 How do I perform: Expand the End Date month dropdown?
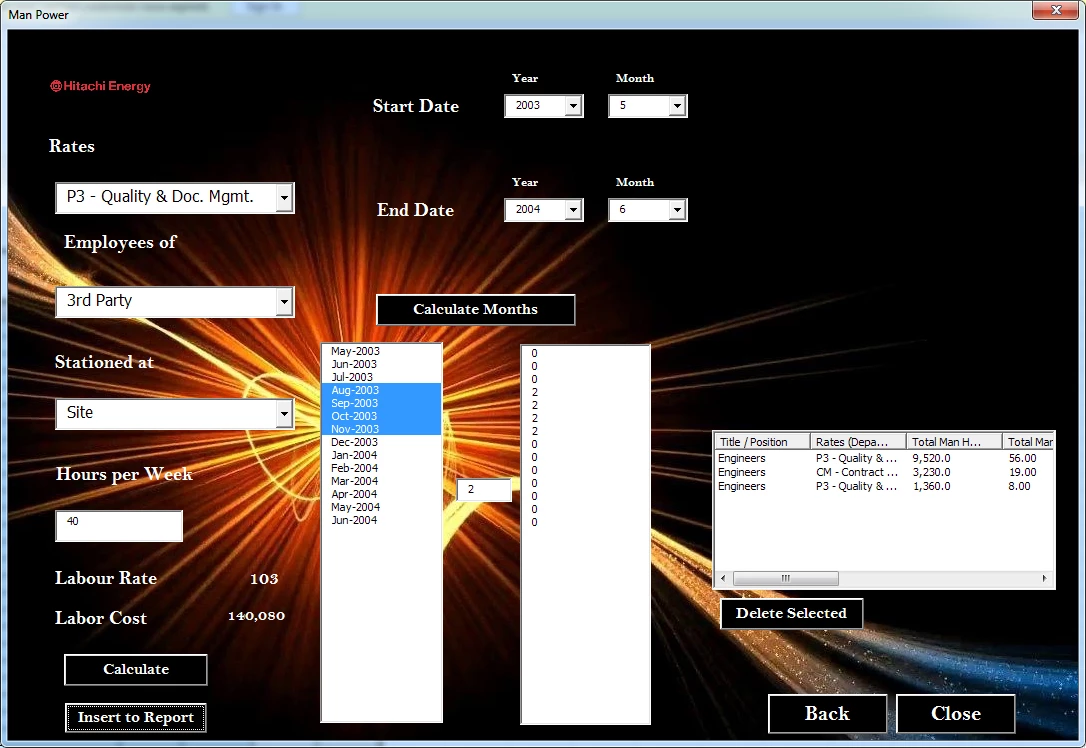pyautogui.click(x=677, y=210)
